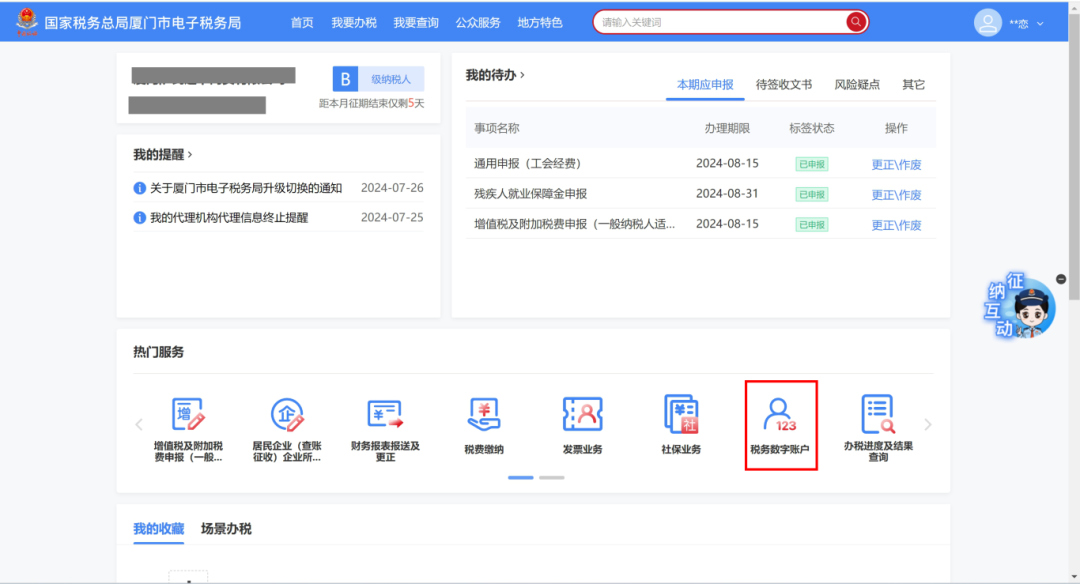
Task: Expand the user account dropdown arrow
Action: (1040, 23)
